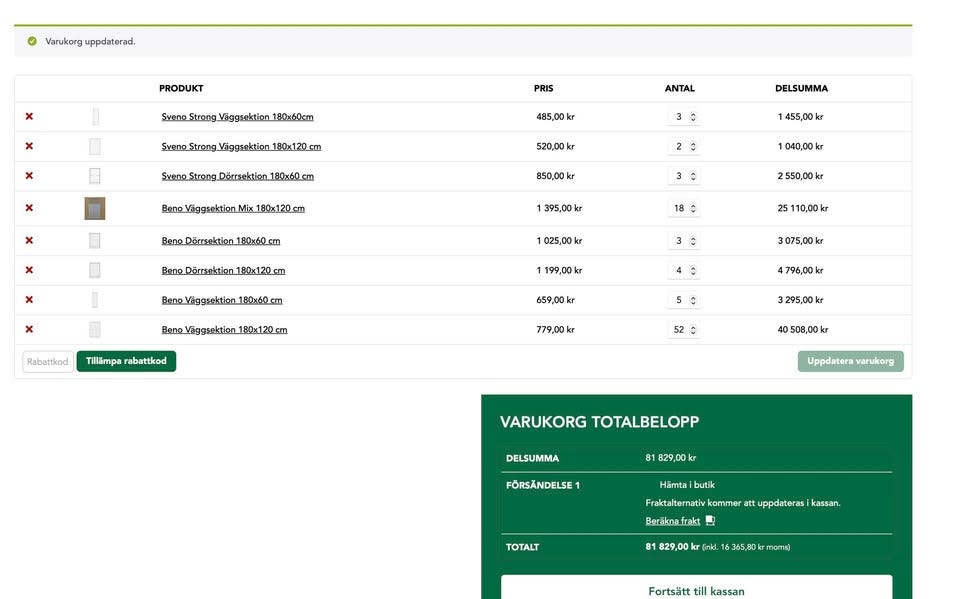Screen dimensions: 960x599
Task: Open thumbnail of Sveno Strong Väggsektion 180x60cm
Action: (95, 116)
